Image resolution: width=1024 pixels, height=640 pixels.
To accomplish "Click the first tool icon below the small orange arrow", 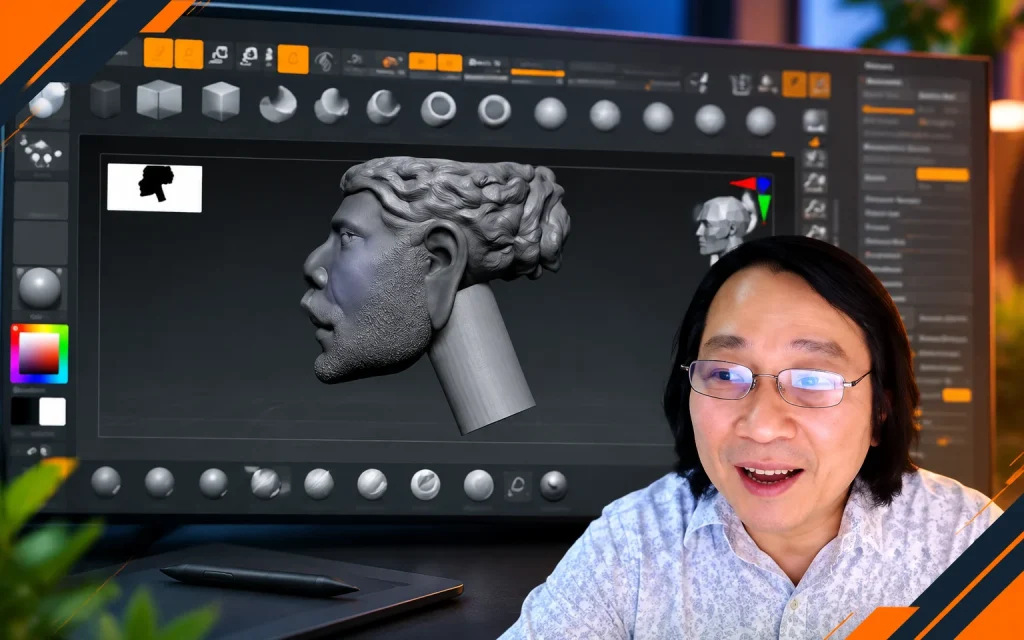I will point(814,159).
